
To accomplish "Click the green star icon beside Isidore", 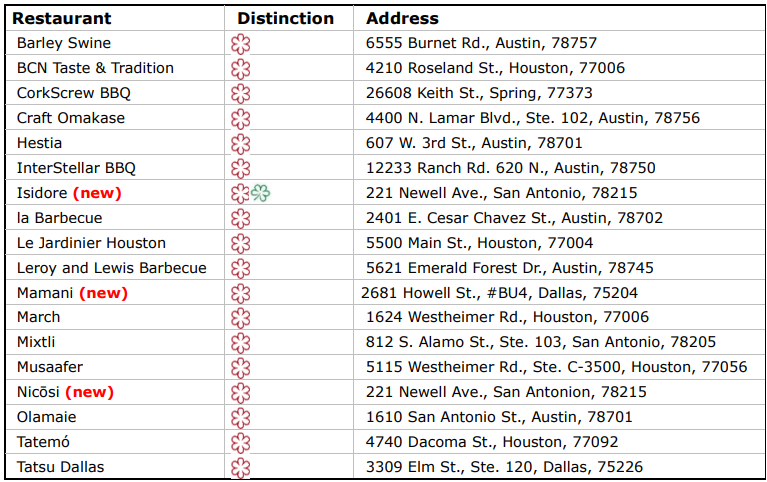I will 260,193.
